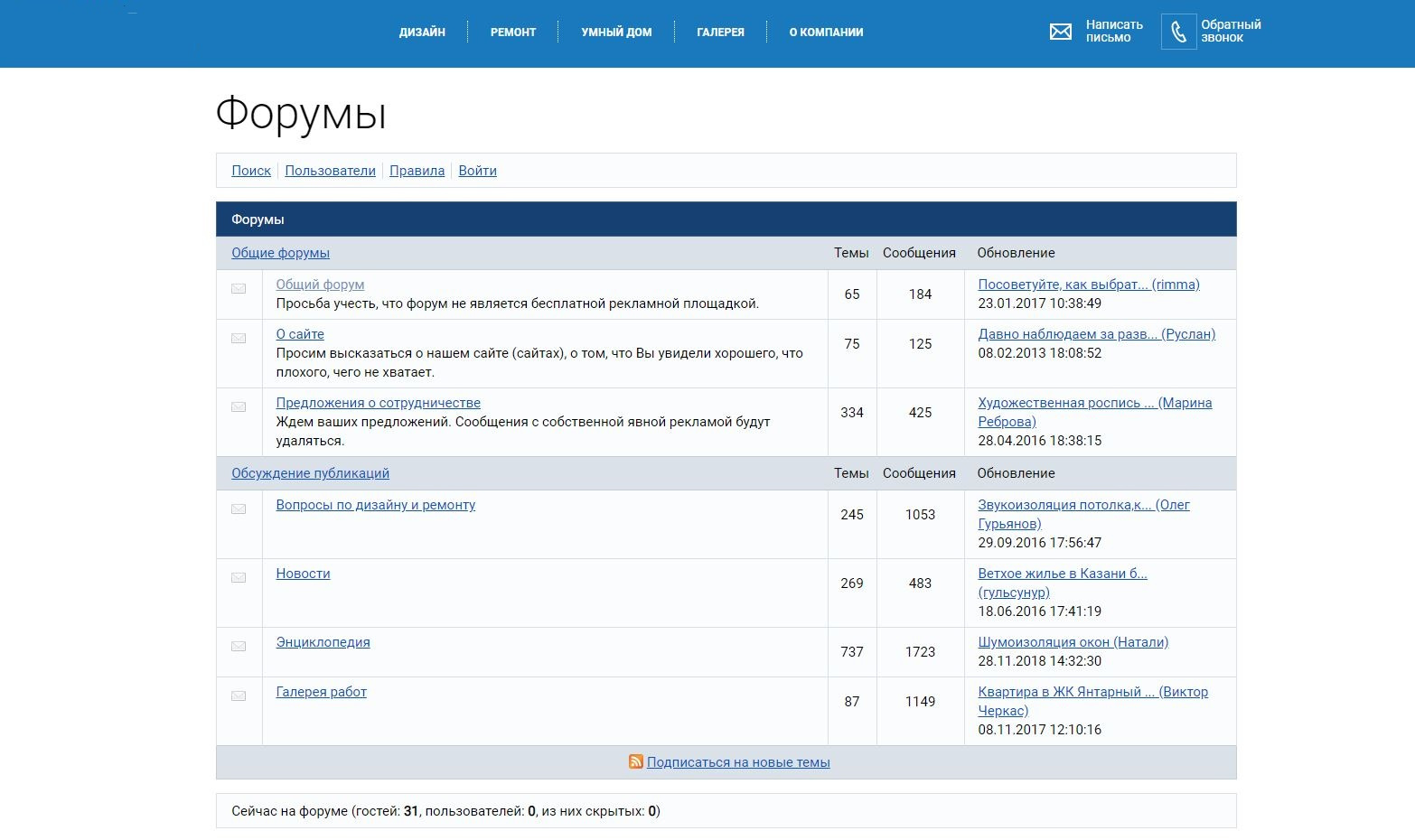Open the Галерея работ forum
Image resolution: width=1415 pixels, height=840 pixels.
pos(321,692)
